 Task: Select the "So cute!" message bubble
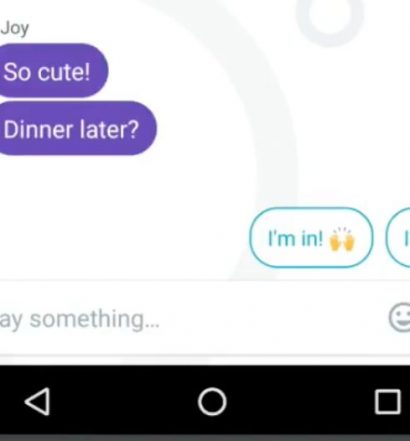tap(53, 71)
